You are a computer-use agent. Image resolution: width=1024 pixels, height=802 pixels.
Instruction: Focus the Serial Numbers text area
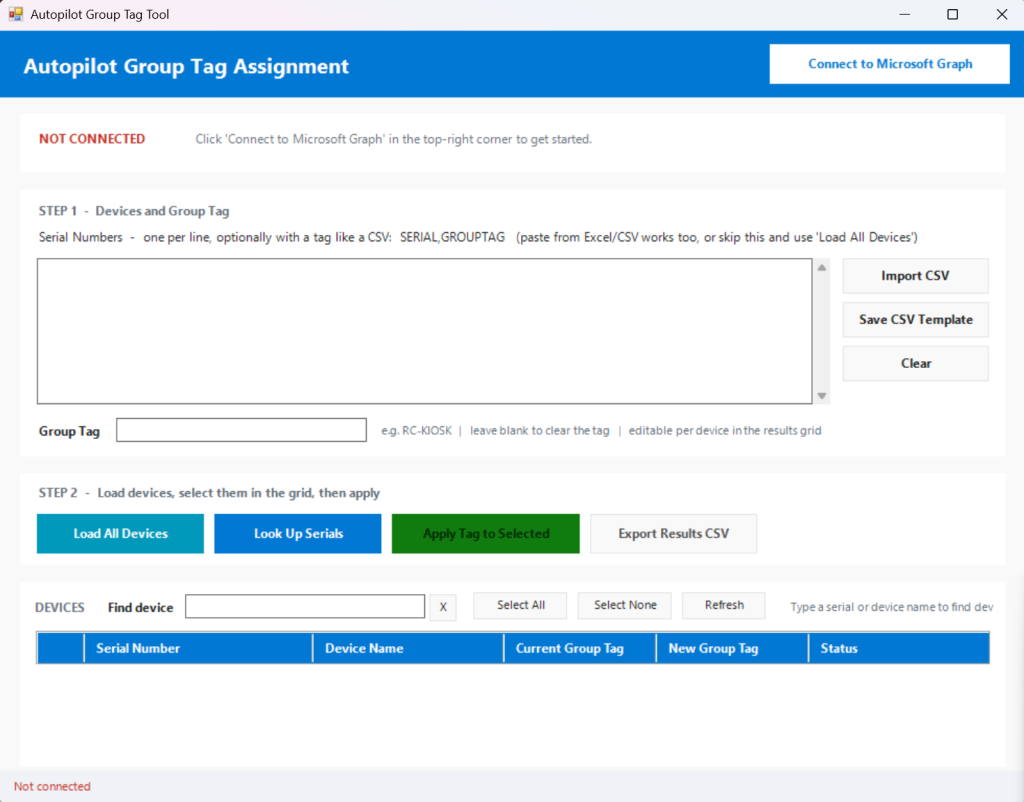point(424,331)
